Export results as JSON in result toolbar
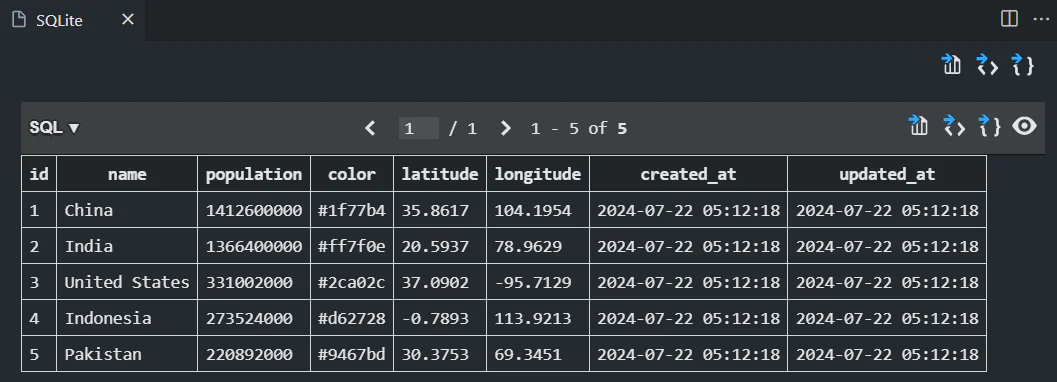This screenshot has width=1057, height=382. (x=990, y=125)
